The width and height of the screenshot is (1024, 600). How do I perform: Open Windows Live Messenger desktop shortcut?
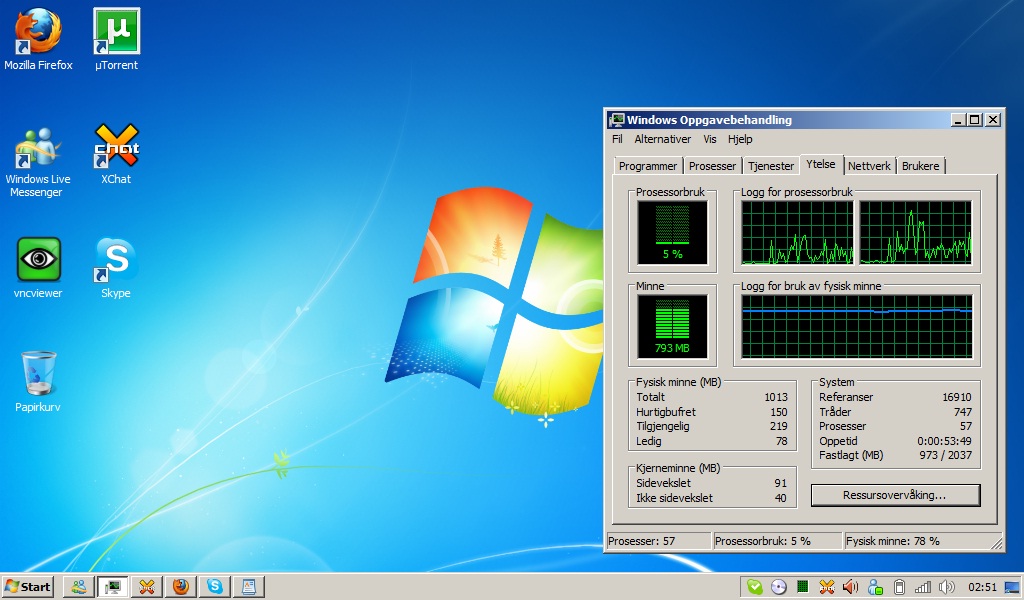(37, 162)
